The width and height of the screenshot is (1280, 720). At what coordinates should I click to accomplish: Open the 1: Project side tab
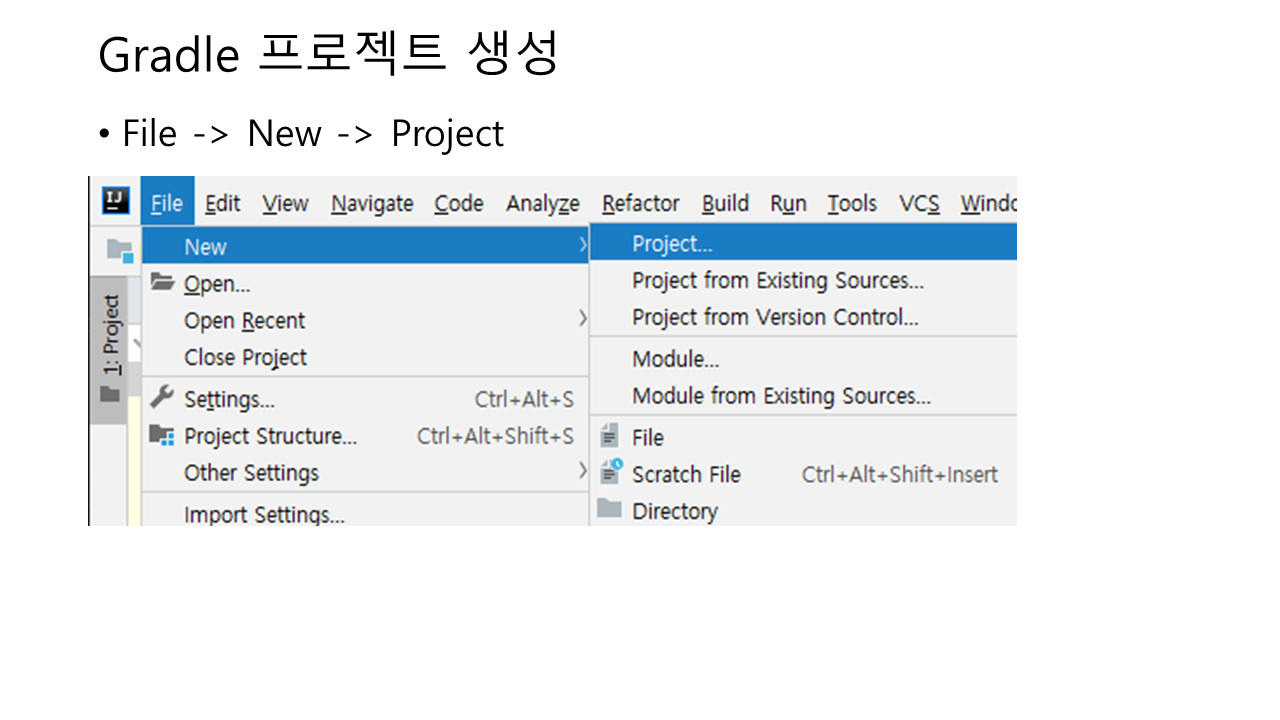point(111,335)
